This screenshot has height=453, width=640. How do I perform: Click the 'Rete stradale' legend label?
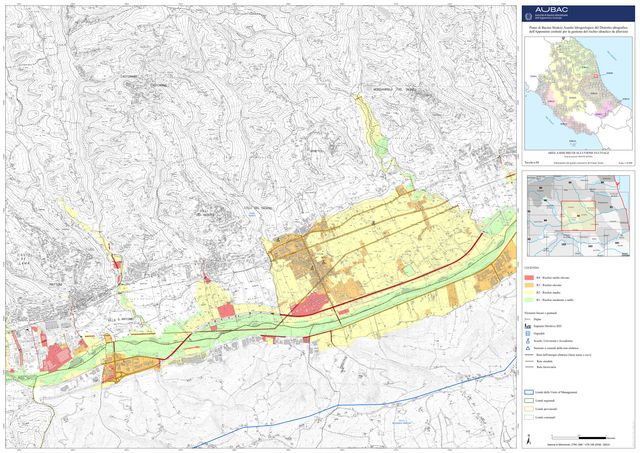(545, 361)
